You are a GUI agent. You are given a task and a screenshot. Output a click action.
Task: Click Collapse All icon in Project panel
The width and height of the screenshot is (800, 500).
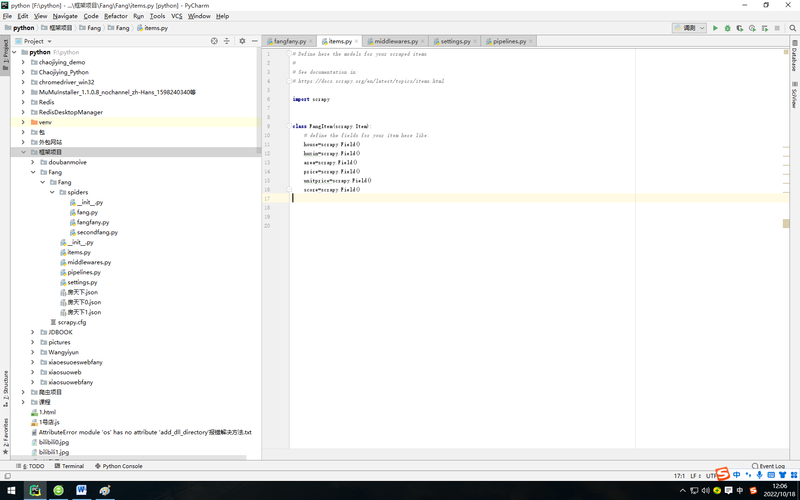pos(227,41)
